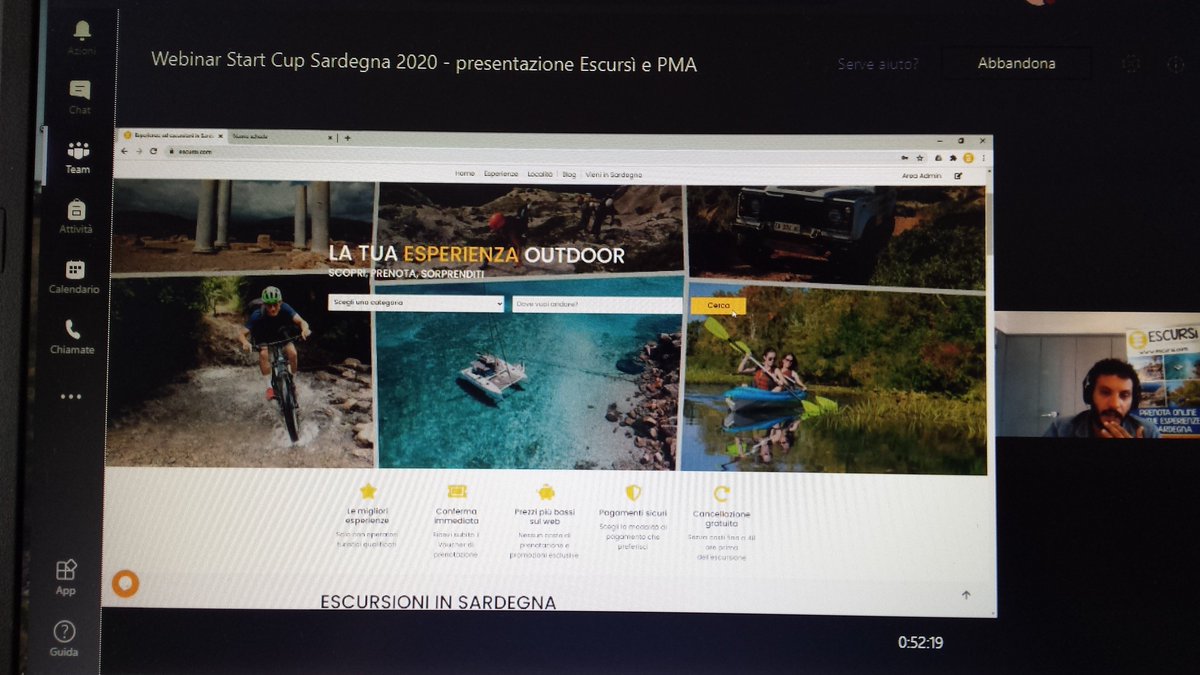Click the Conferma immediata text
This screenshot has height=675, width=1200.
(456, 516)
